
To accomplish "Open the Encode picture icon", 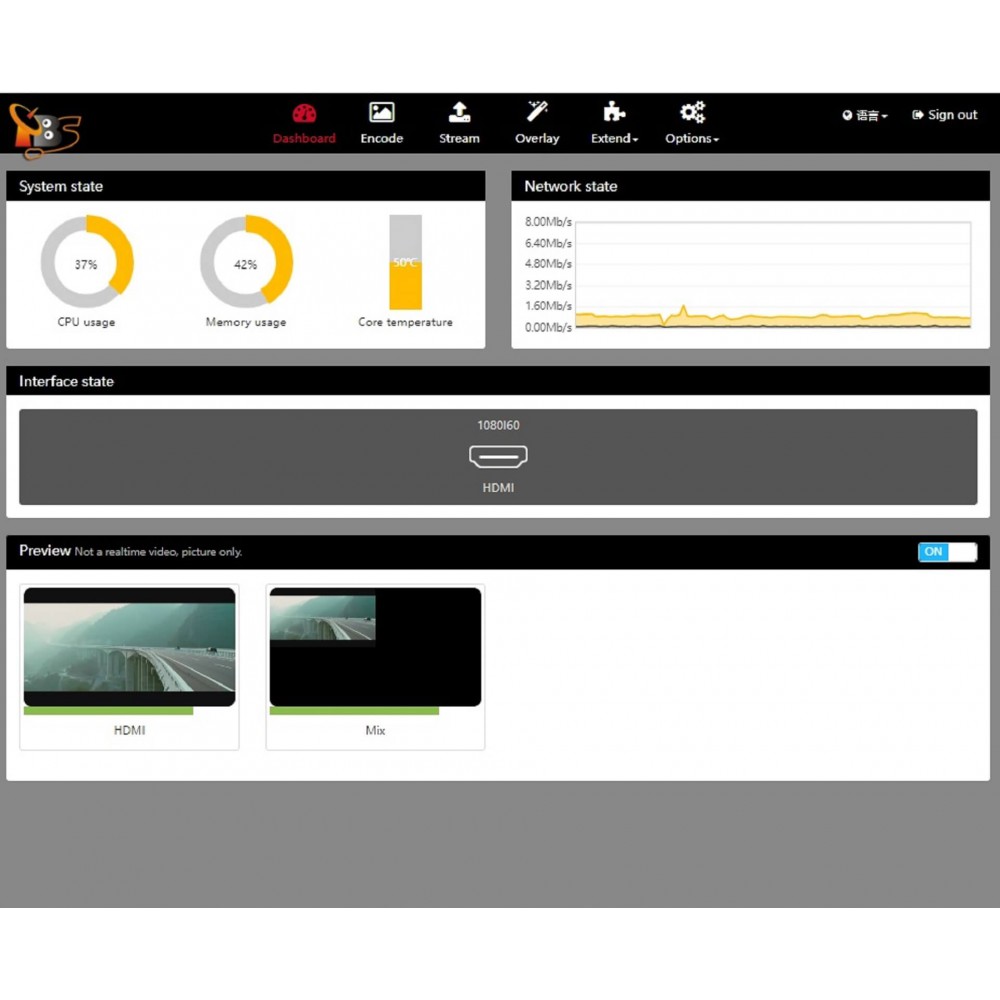I will pyautogui.click(x=381, y=112).
